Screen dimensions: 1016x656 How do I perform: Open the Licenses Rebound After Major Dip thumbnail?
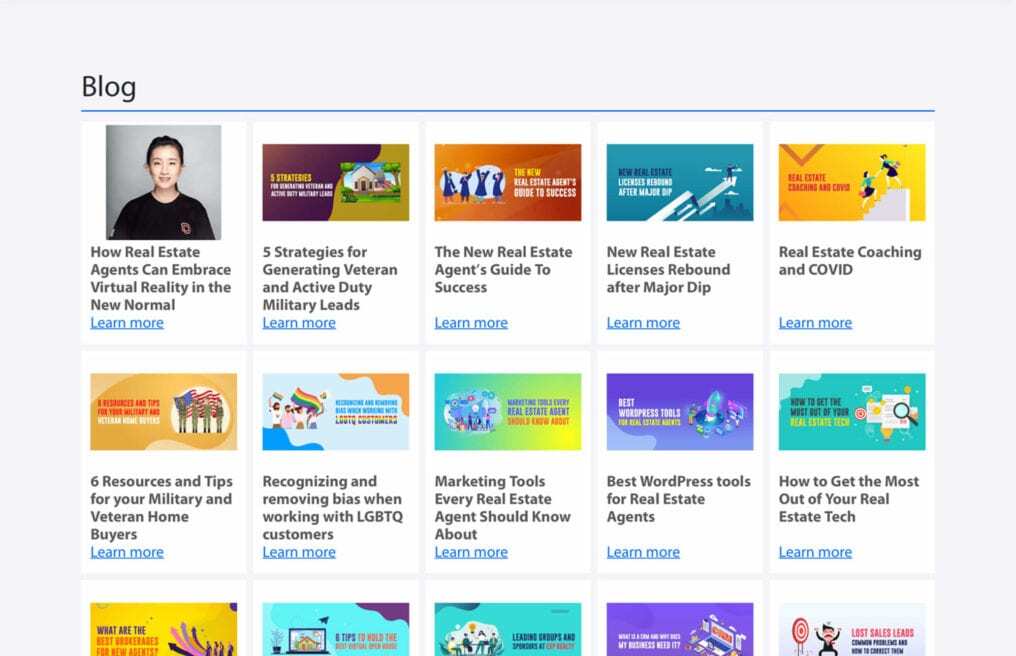click(679, 182)
